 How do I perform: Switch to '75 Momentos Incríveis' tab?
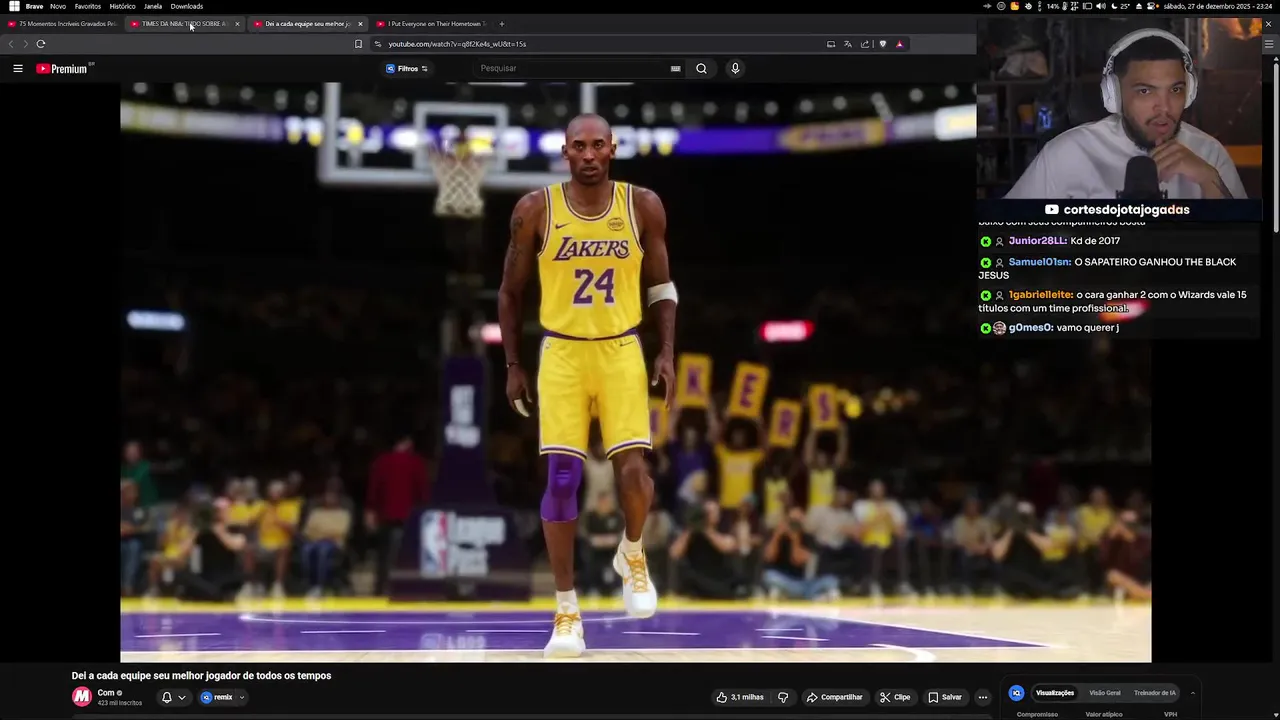tap(62, 24)
